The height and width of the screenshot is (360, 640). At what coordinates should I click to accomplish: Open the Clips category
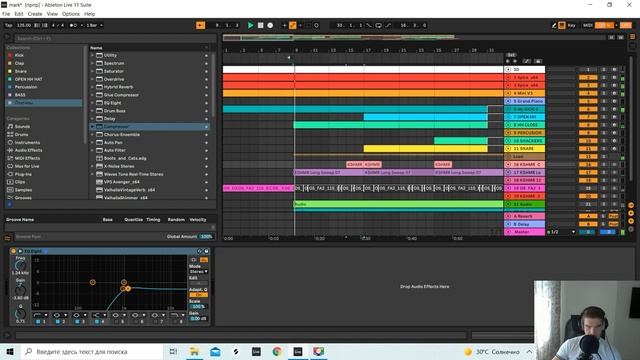[20, 182]
